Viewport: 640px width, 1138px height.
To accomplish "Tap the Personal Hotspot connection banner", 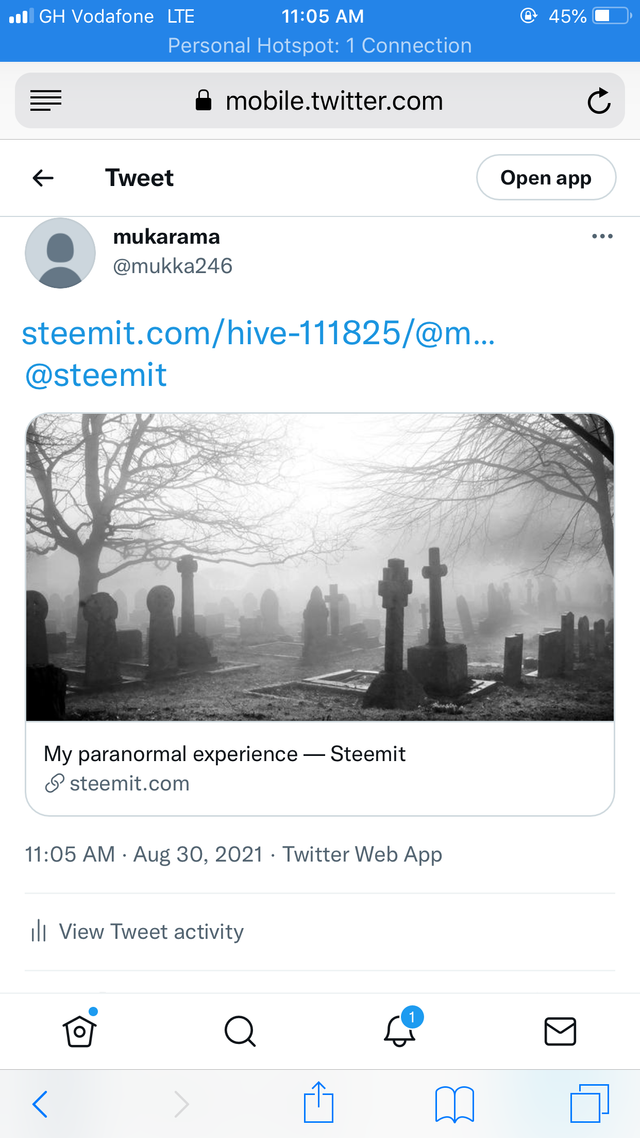I will pos(320,46).
